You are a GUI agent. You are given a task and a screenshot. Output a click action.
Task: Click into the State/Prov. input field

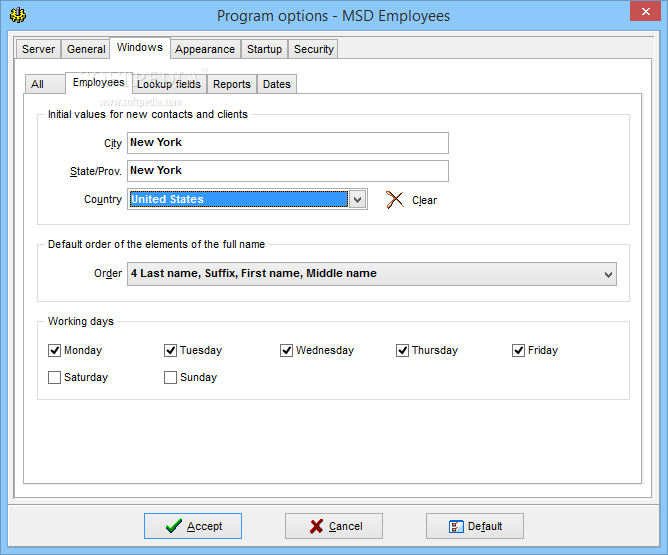(x=288, y=171)
